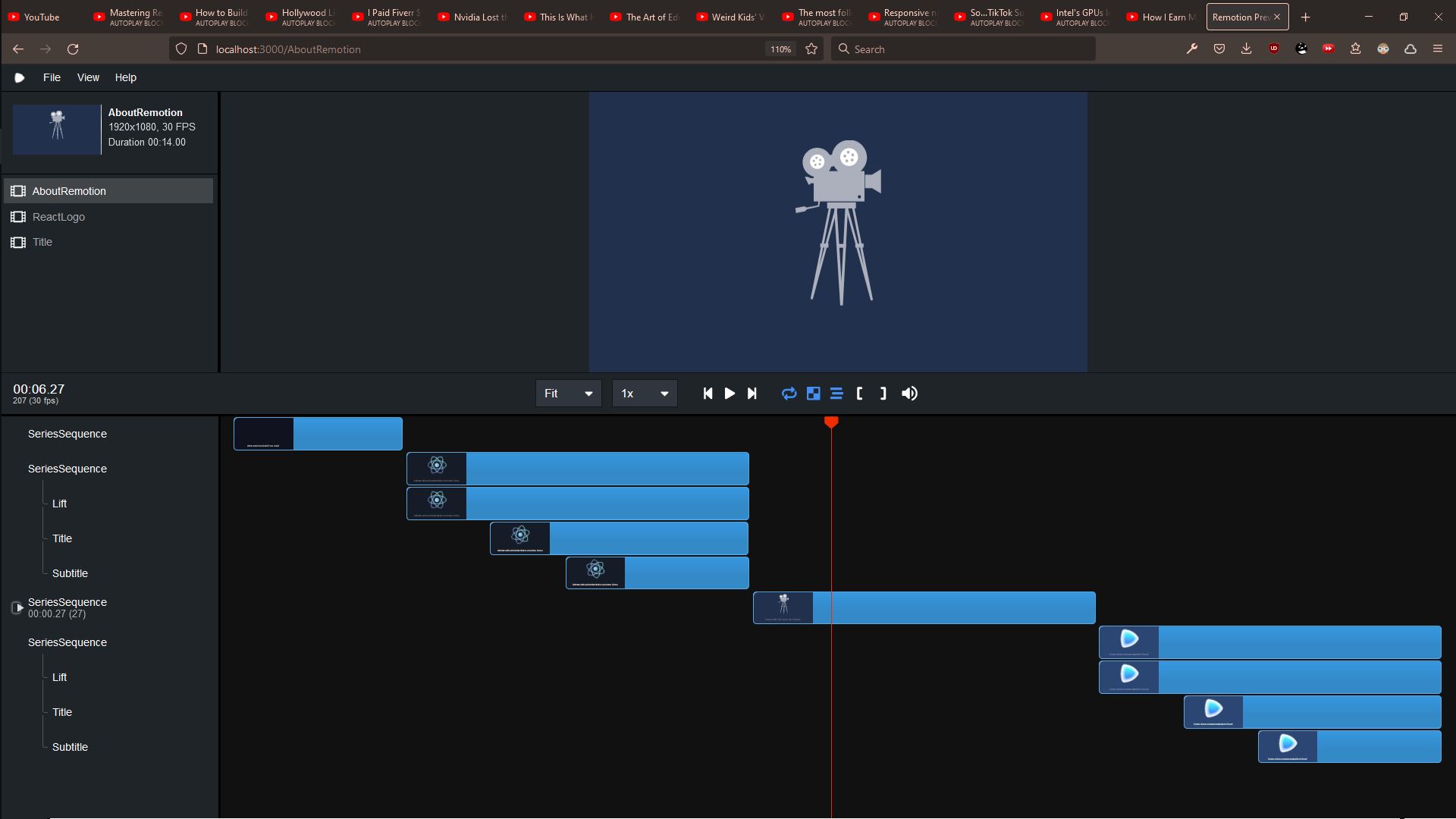Play the video preview
The image size is (1456, 819).
coord(730,394)
